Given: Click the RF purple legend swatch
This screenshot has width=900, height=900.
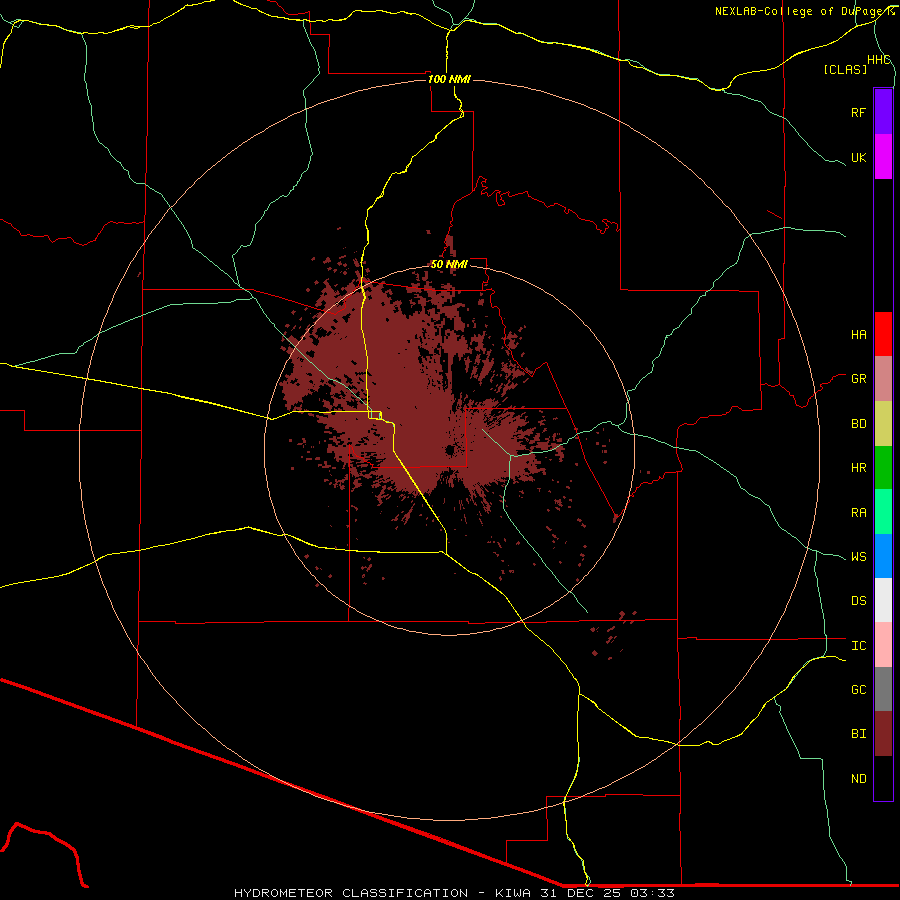Looking at the screenshot, I should point(883,112).
